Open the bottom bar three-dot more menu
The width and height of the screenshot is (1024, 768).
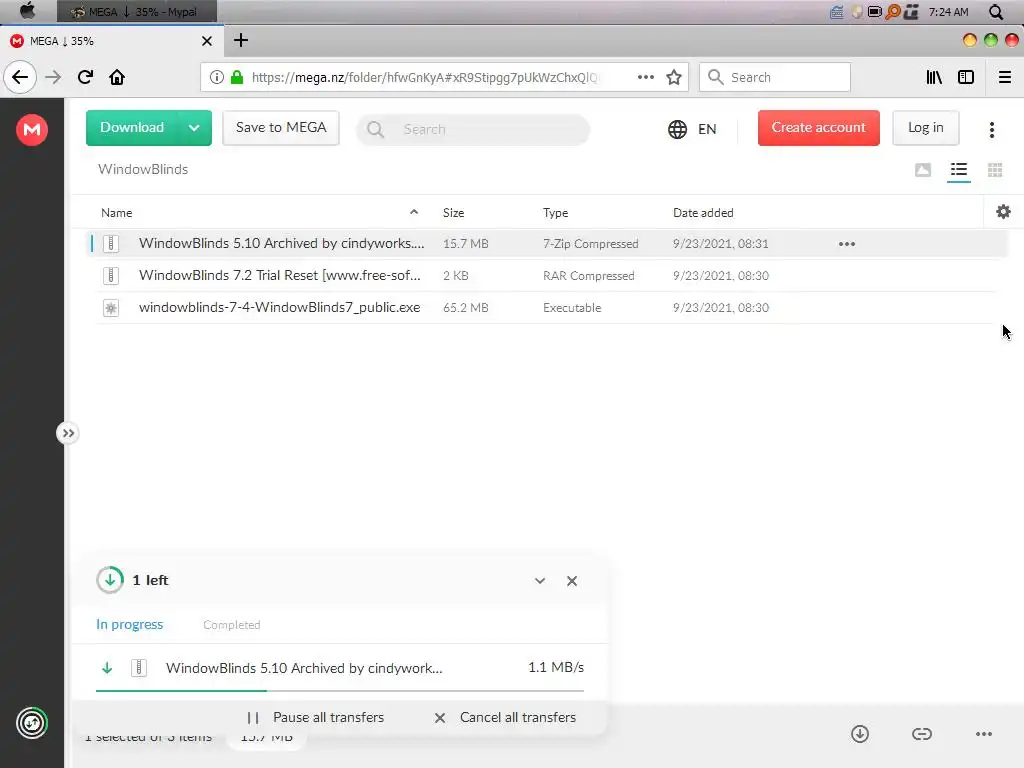984,734
